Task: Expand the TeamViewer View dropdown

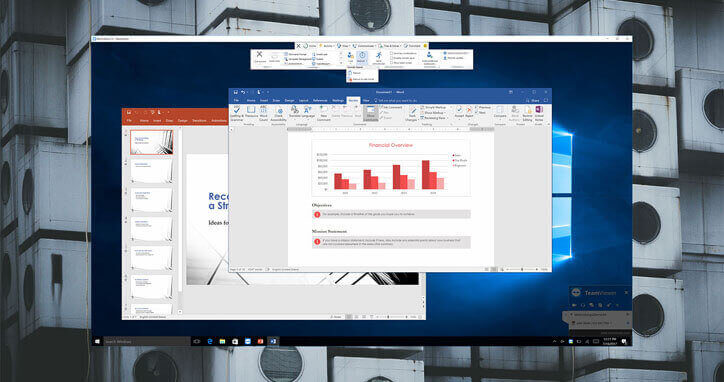Action: coord(344,46)
